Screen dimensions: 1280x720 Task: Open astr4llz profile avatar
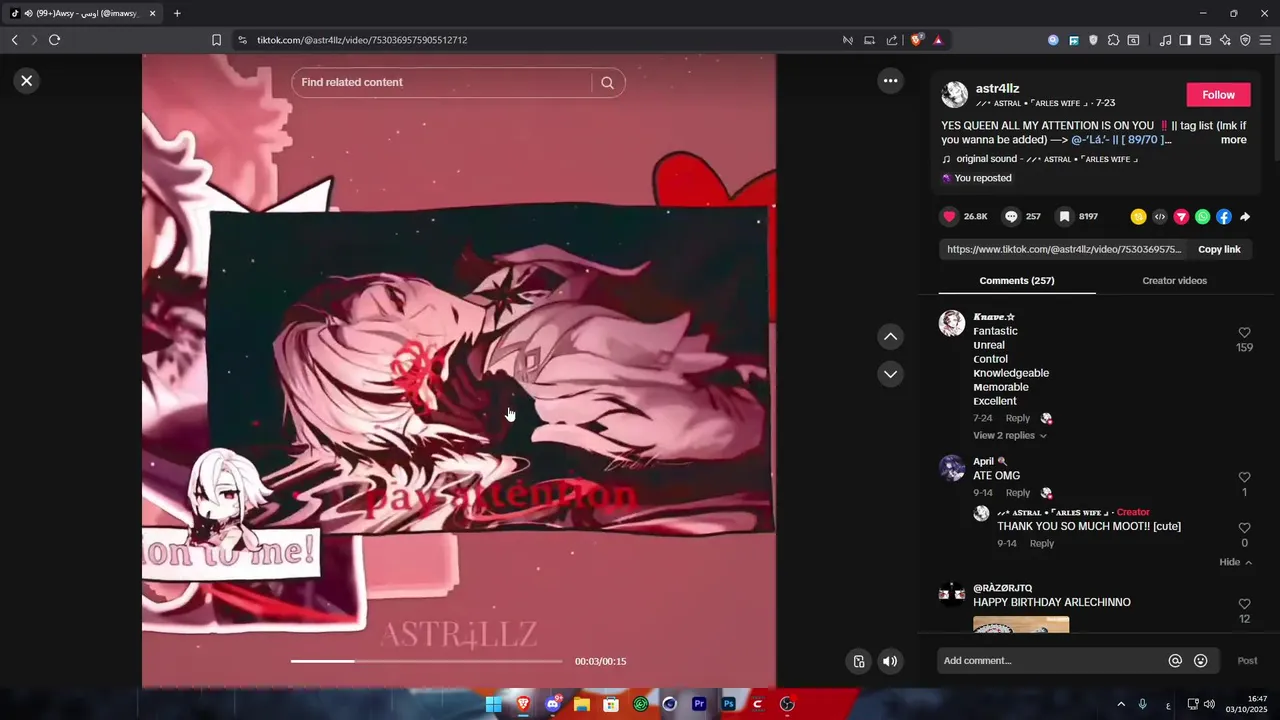(955, 95)
